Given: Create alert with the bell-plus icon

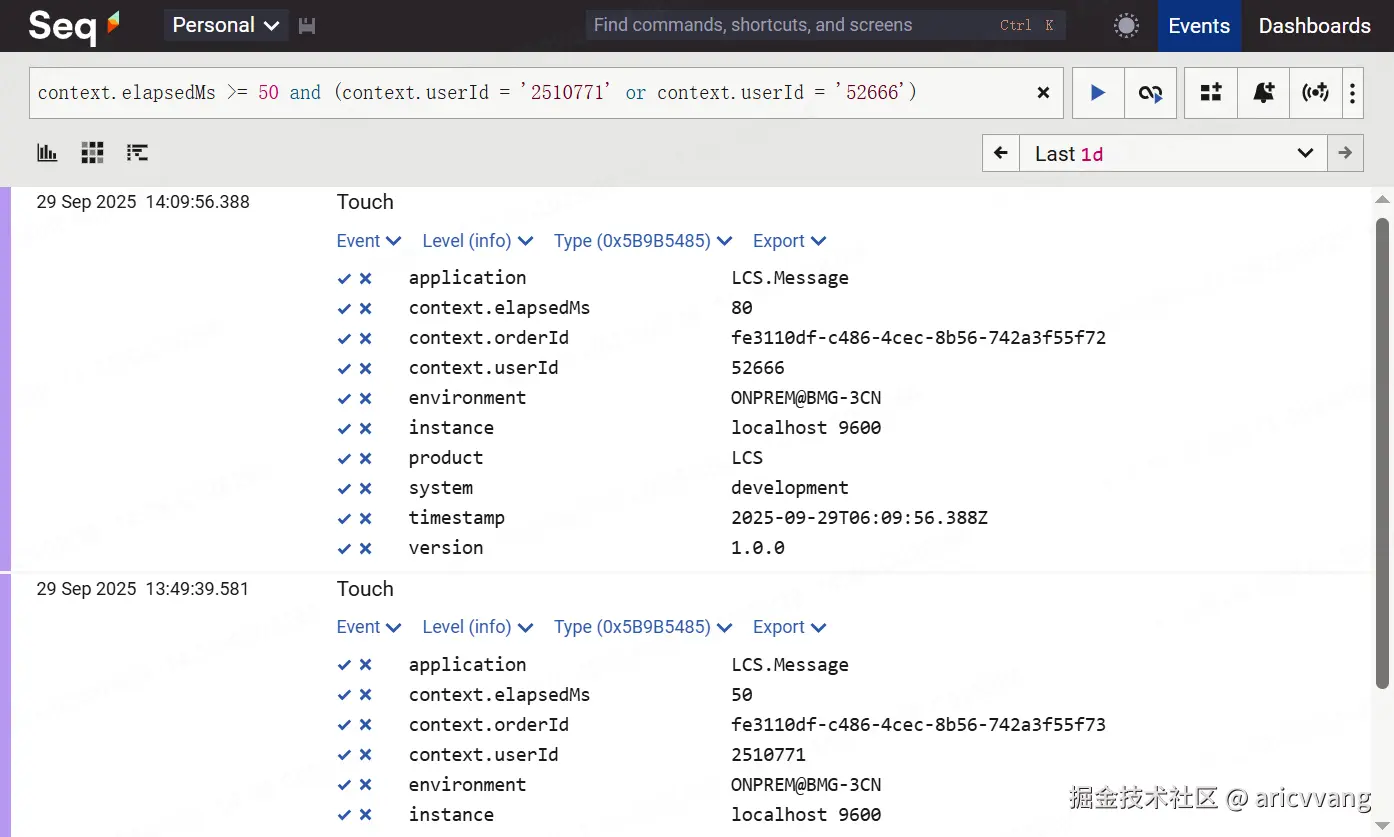Looking at the screenshot, I should 1263,93.
